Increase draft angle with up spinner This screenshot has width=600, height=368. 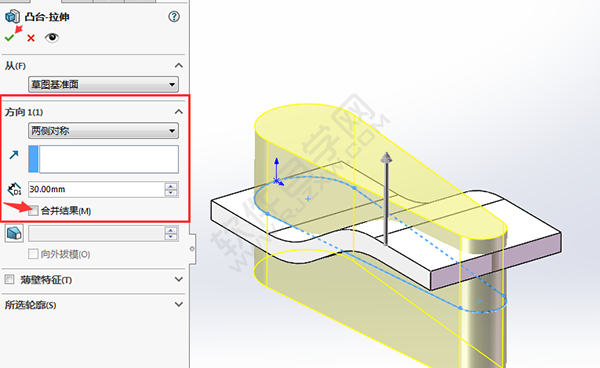click(x=171, y=230)
